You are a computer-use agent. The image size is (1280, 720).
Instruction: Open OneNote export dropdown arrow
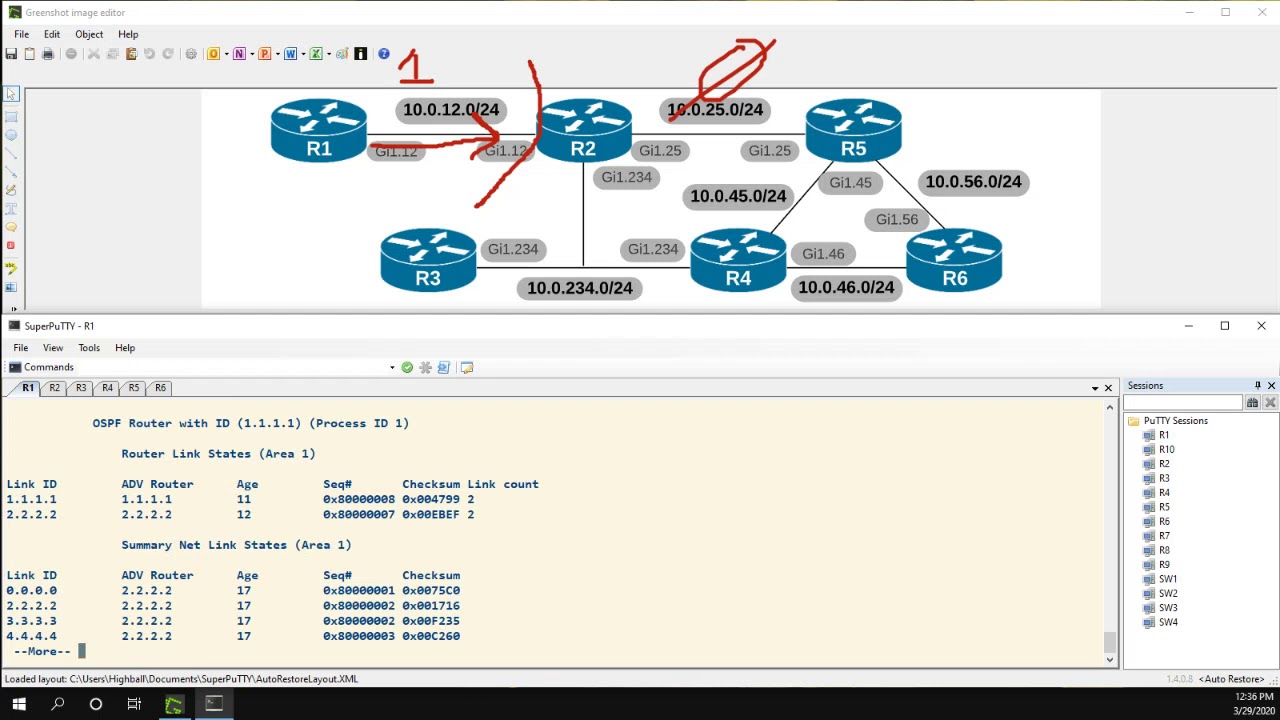251,54
